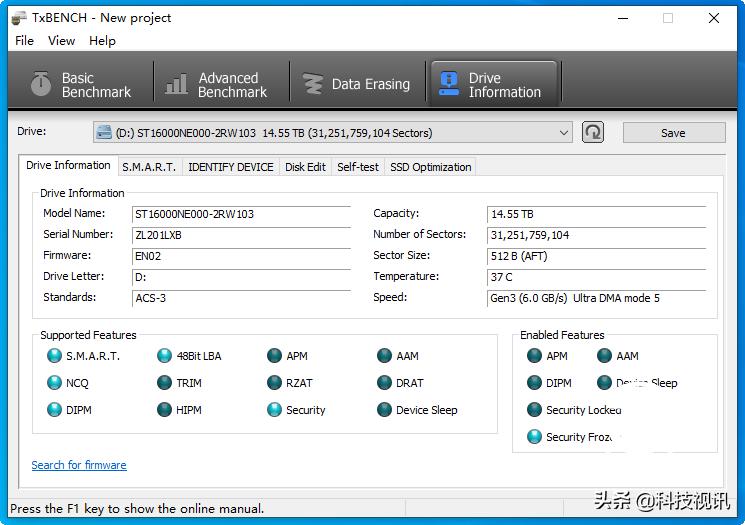Image resolution: width=745 pixels, height=525 pixels.
Task: Click the 48Bit LBA feature indicator
Action: pos(165,356)
